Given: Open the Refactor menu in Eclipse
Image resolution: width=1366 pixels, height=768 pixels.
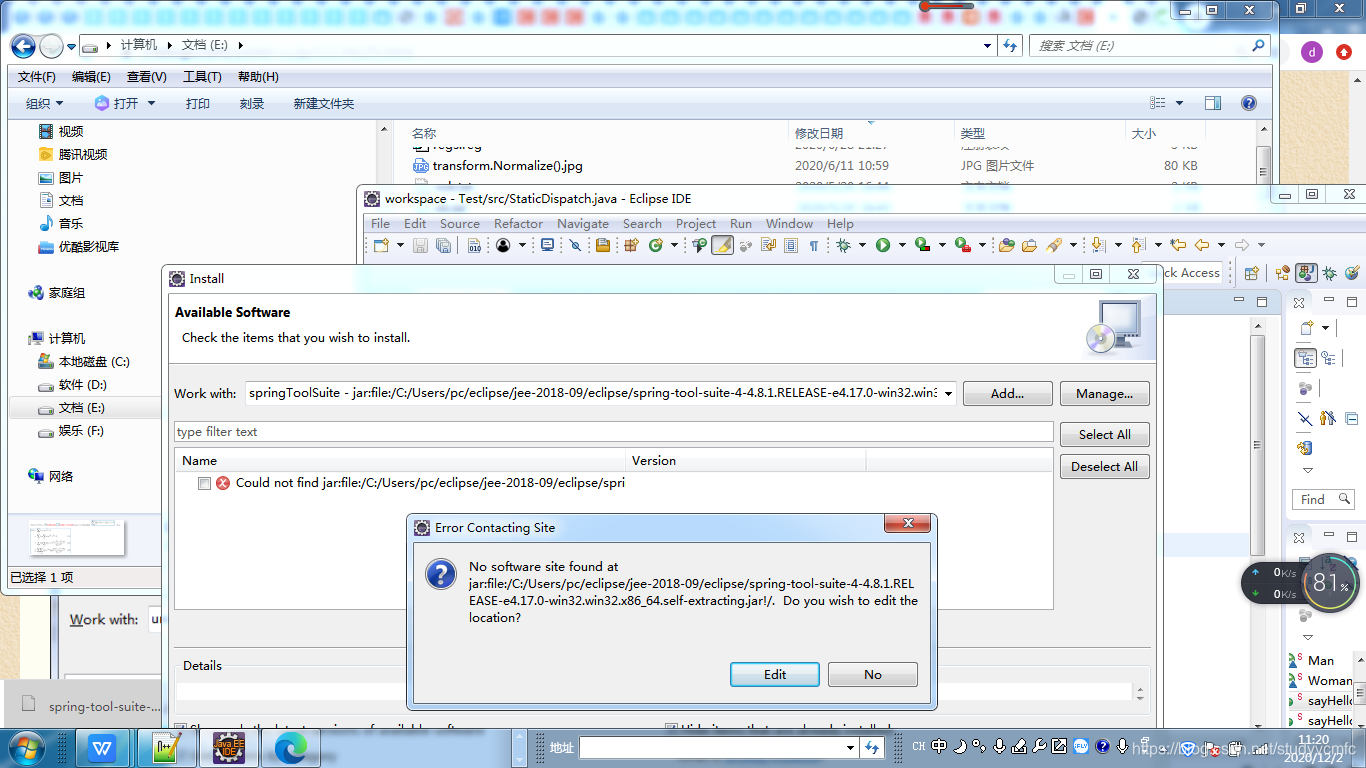Looking at the screenshot, I should 518,223.
